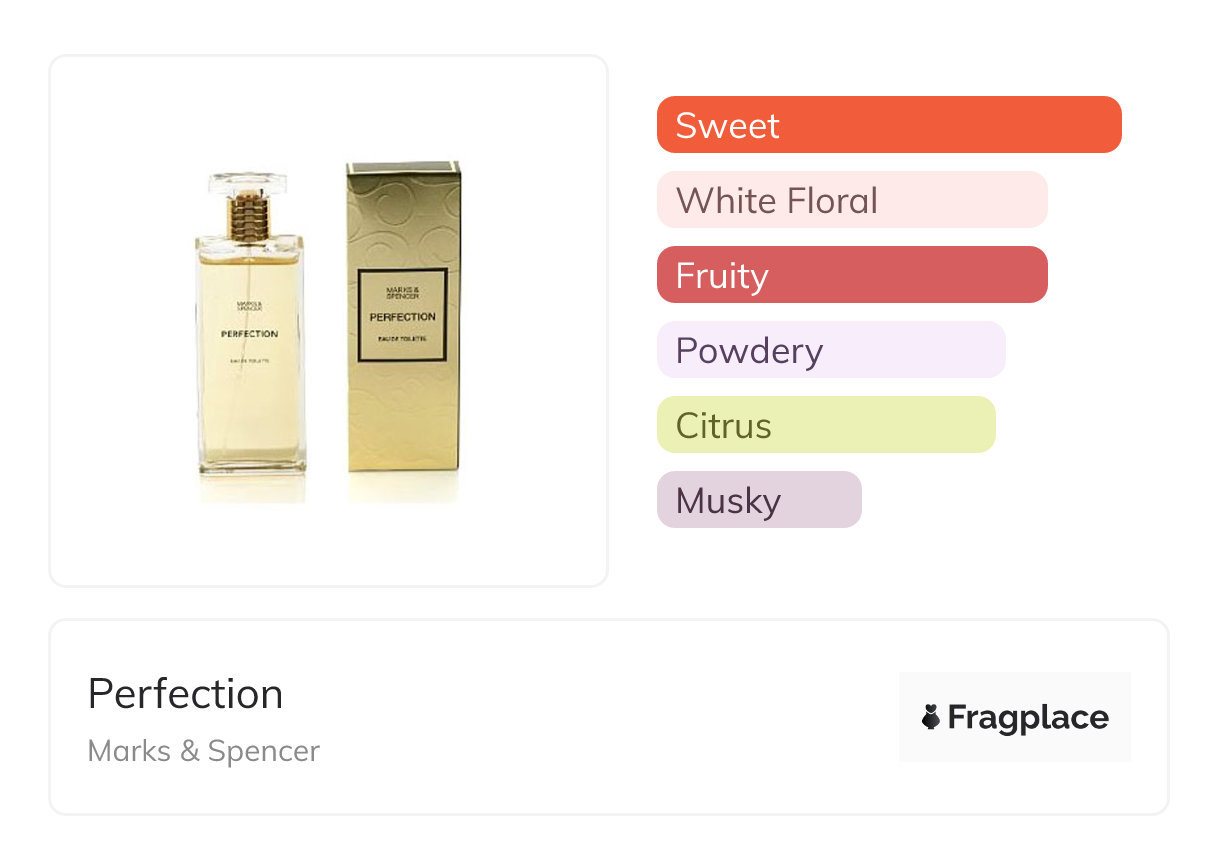This screenshot has width=1218, height=864.
Task: Choose the Powdery accord bar
Action: click(831, 350)
